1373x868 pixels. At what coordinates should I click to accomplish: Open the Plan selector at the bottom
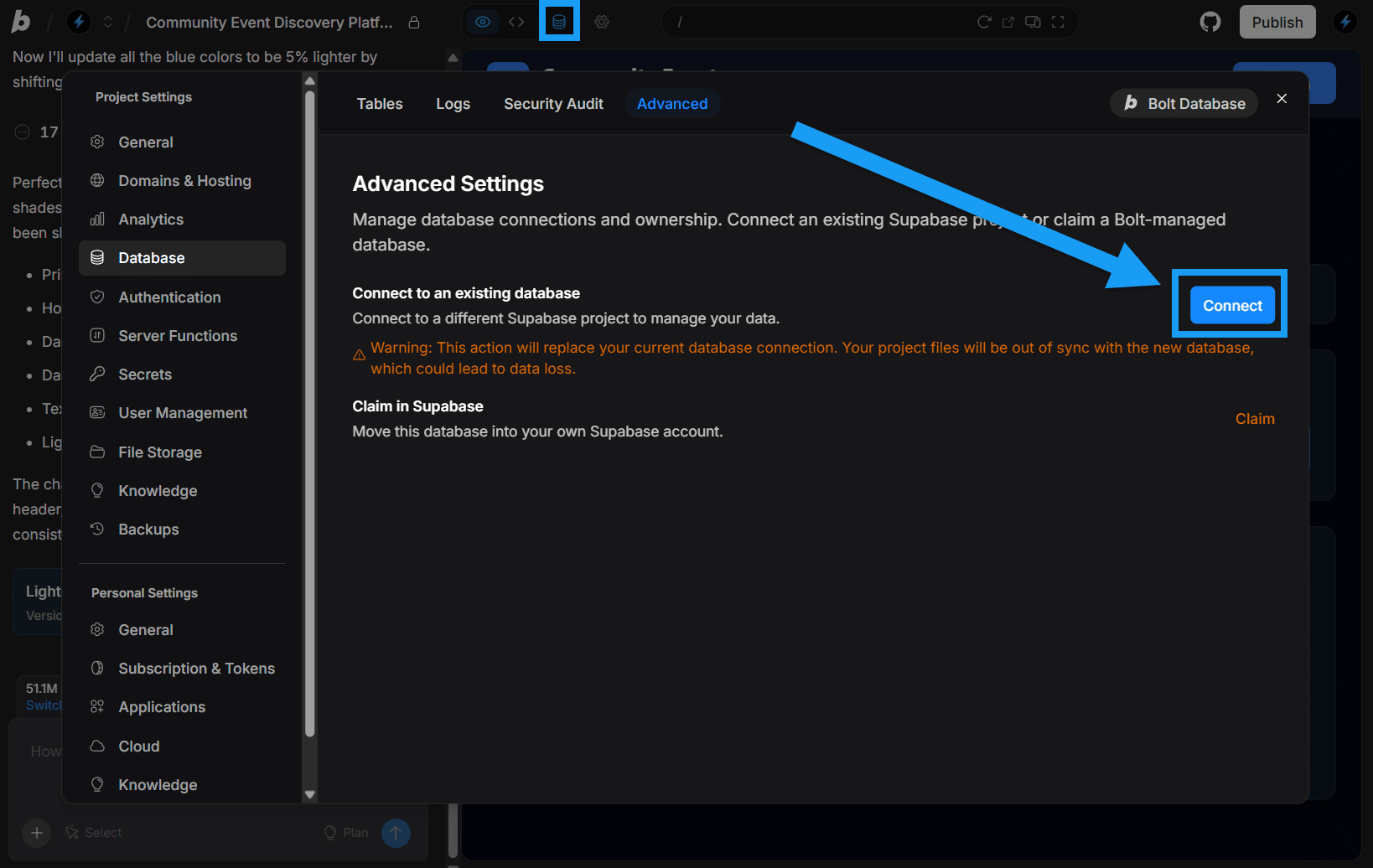pos(345,832)
